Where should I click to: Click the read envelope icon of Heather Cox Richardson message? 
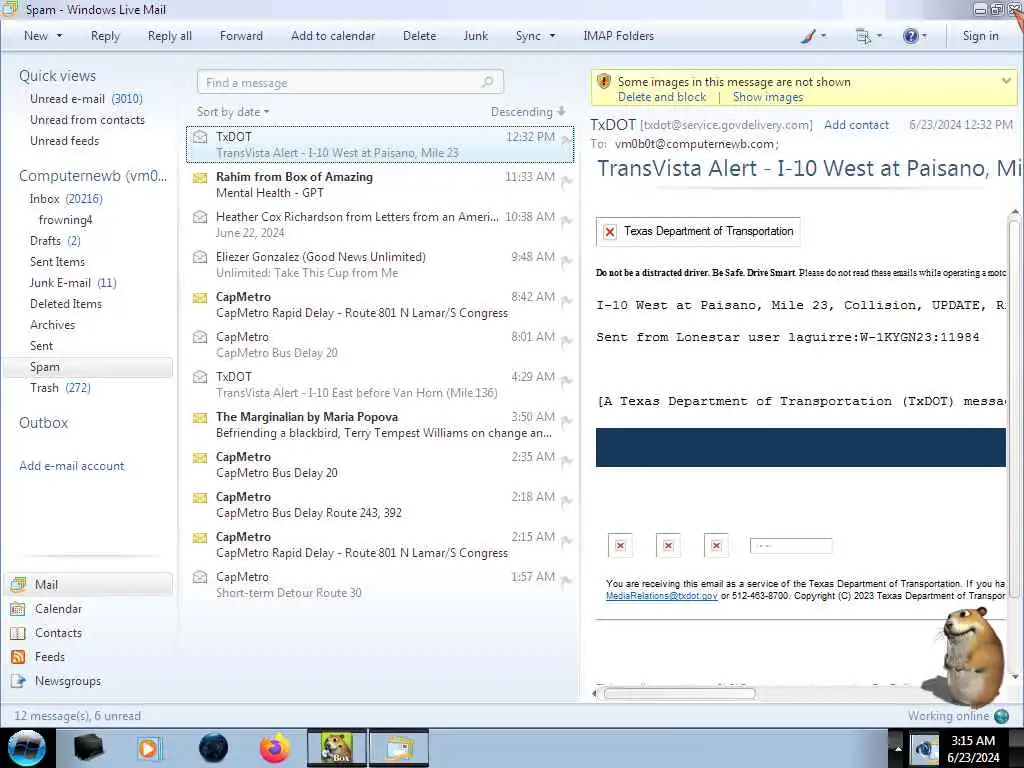(200, 217)
